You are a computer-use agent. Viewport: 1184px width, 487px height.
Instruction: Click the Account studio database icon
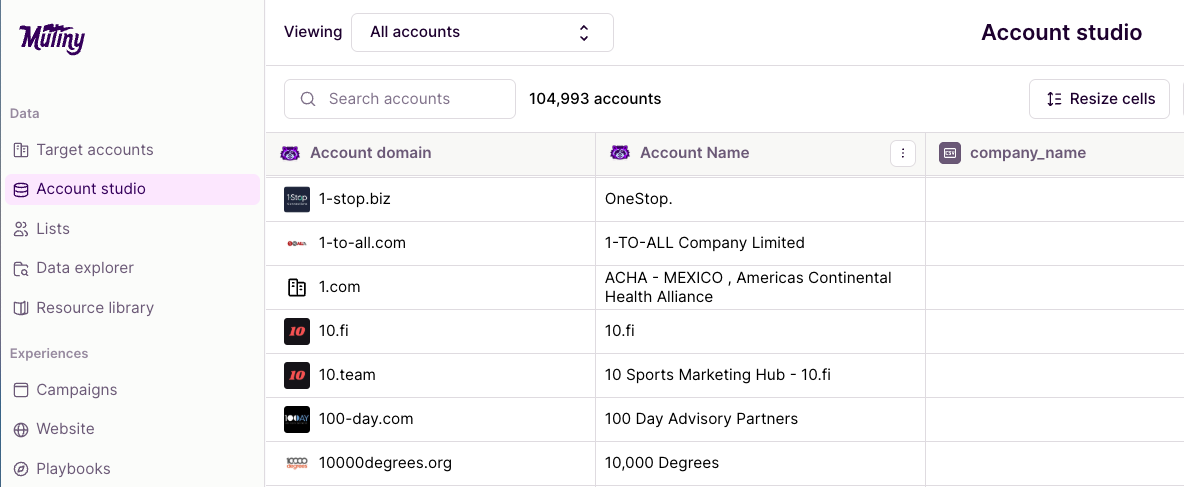21,189
